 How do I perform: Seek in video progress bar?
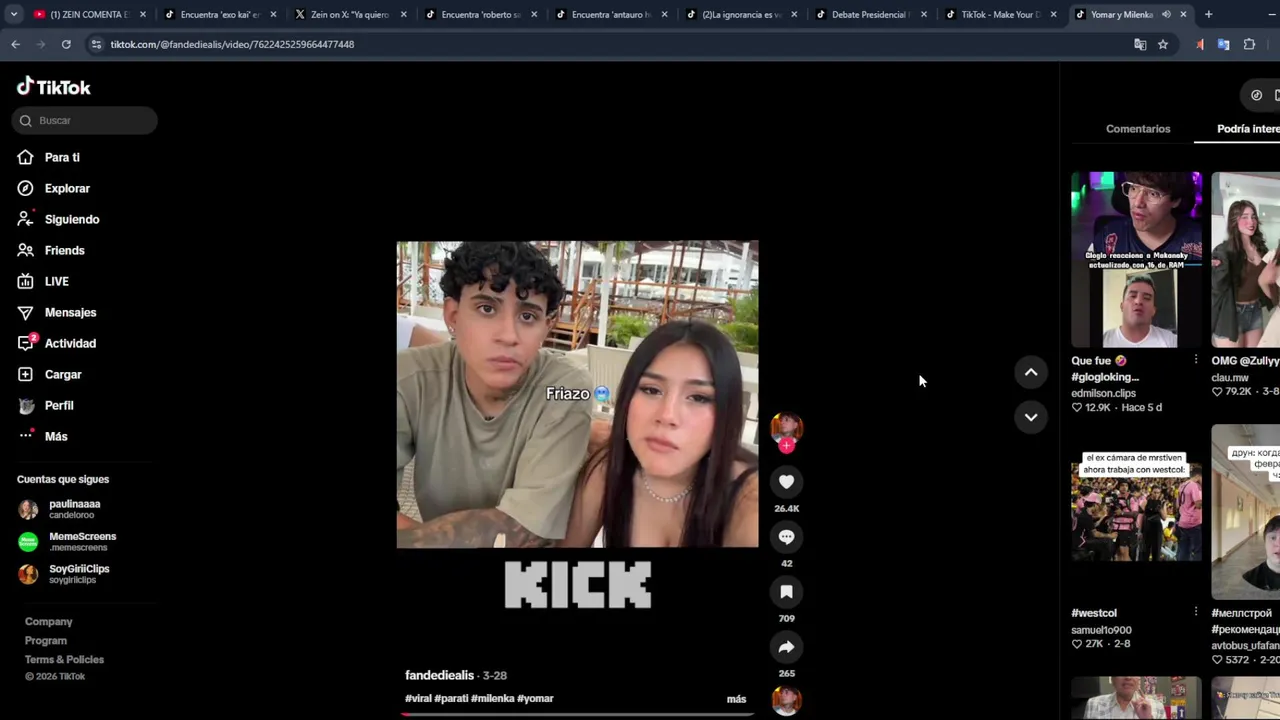pyautogui.click(x=577, y=714)
